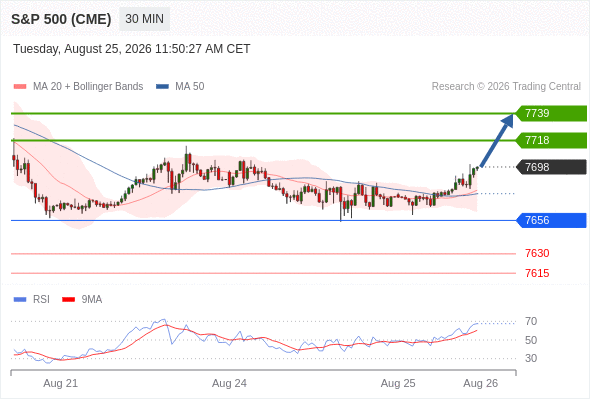Toggle the MA 20 + Bollinger Bands legend label
Image resolution: width=590 pixels, height=400 pixels.
click(x=88, y=87)
